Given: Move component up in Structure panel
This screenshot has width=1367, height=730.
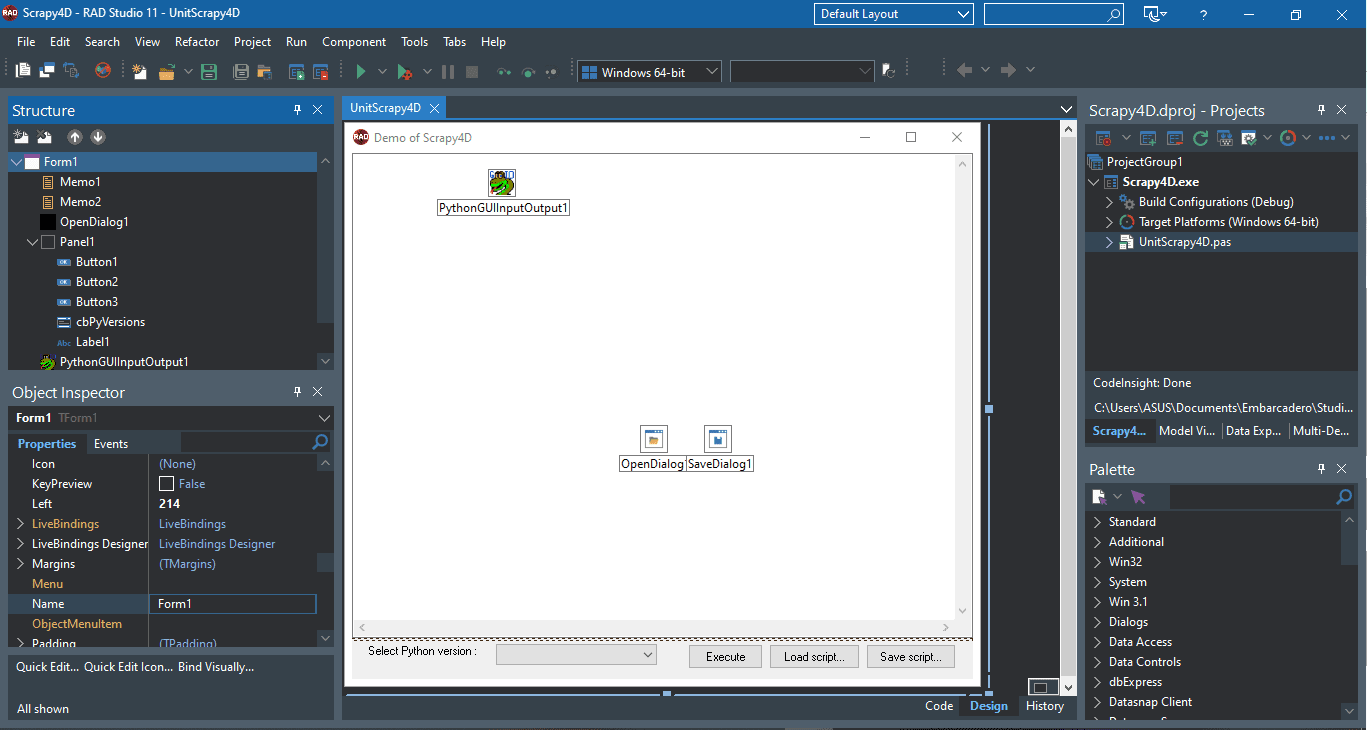Looking at the screenshot, I should (x=75, y=137).
